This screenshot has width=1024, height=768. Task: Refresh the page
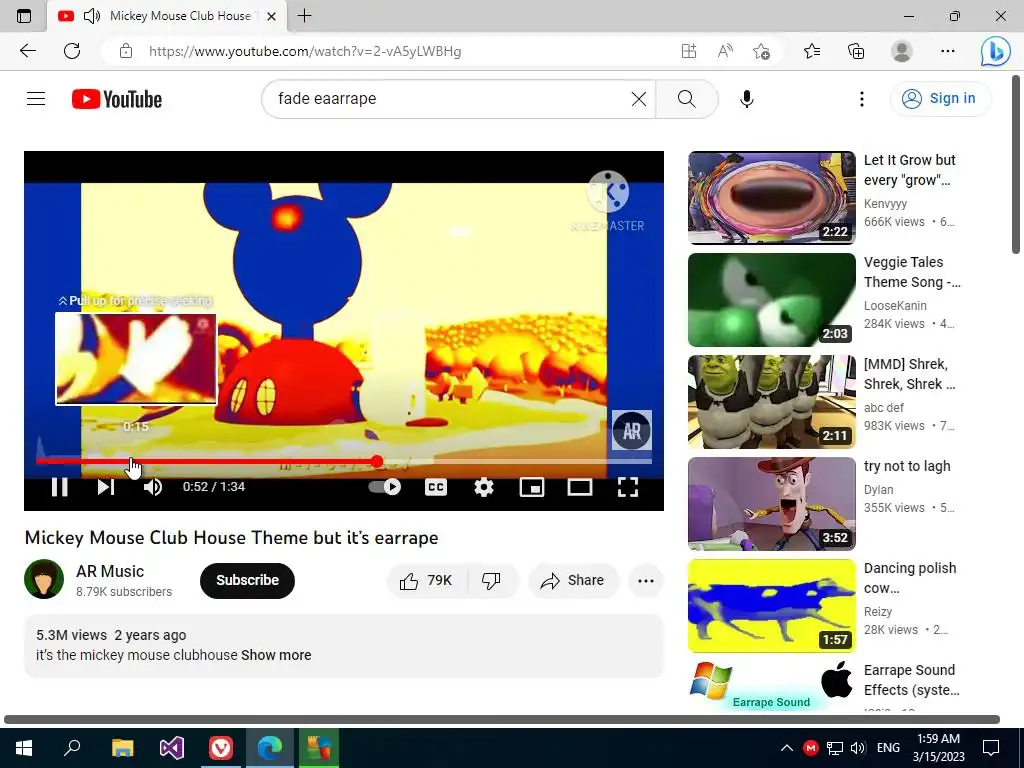click(x=72, y=51)
